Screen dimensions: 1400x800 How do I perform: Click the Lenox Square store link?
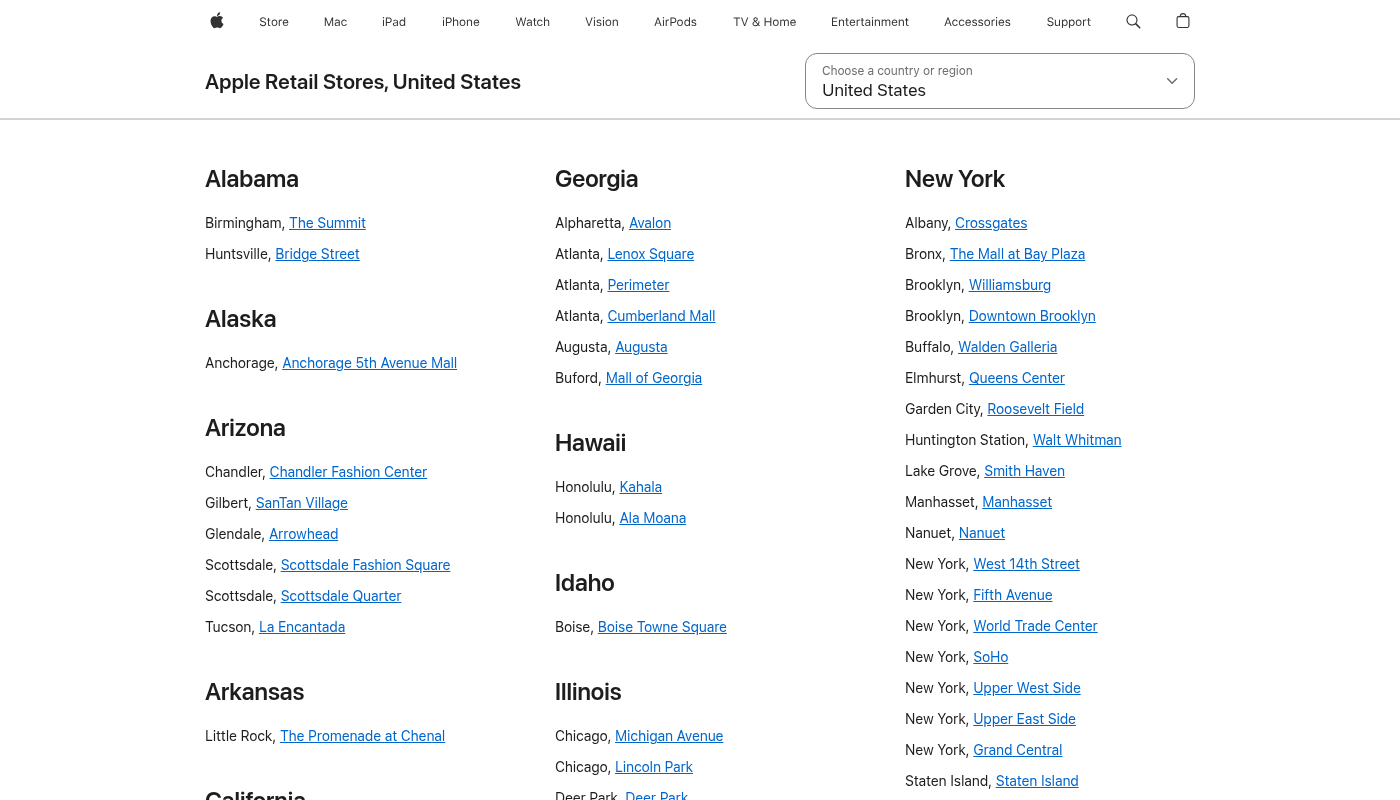650,254
